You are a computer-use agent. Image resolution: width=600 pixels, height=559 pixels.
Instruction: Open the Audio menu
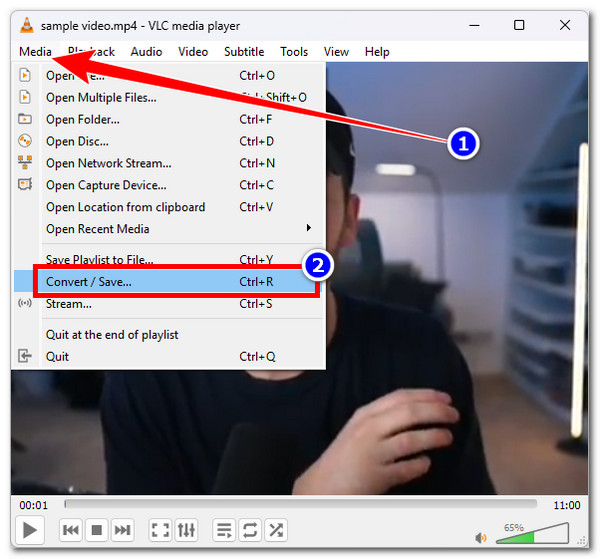(146, 51)
